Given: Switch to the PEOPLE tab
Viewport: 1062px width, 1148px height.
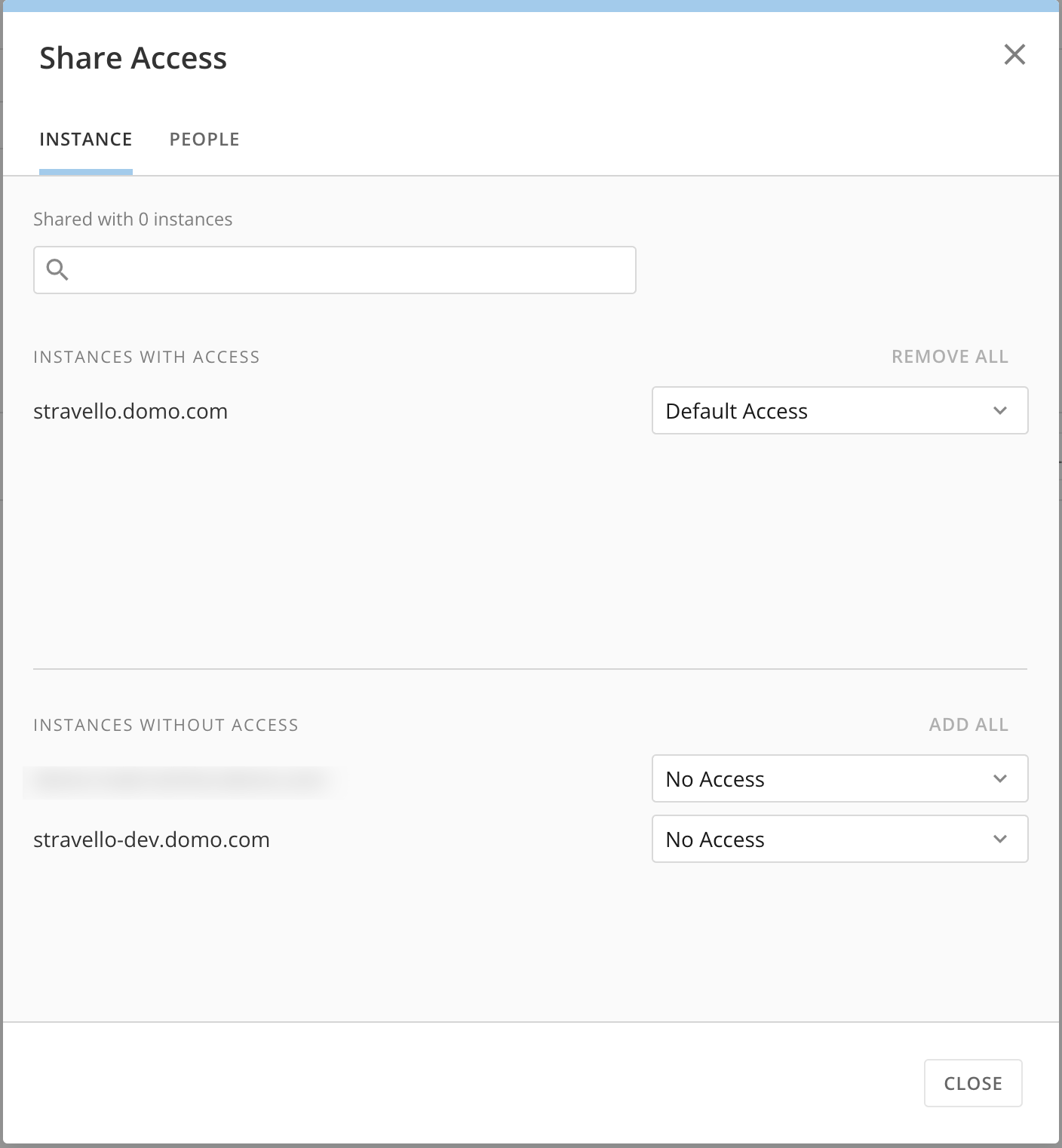Looking at the screenshot, I should coord(204,140).
